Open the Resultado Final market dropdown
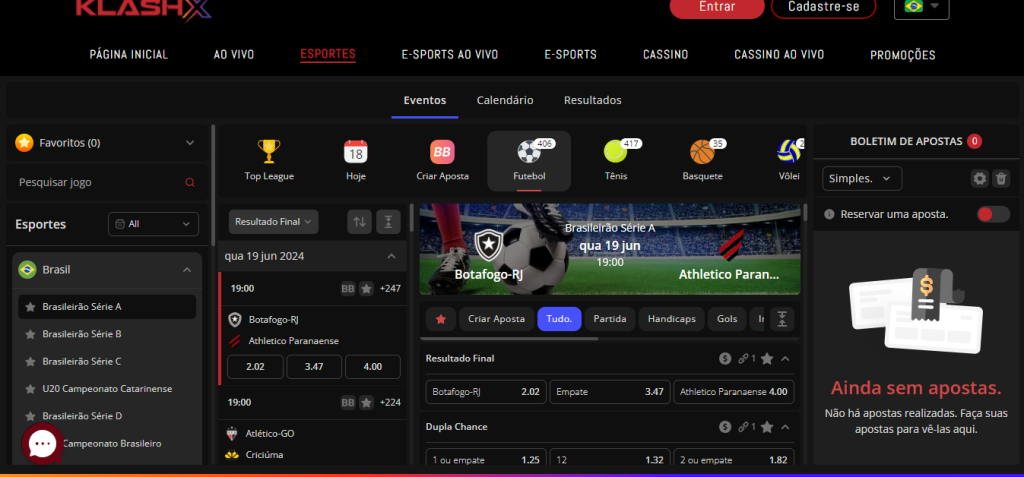The height and width of the screenshot is (477, 1024). [274, 222]
